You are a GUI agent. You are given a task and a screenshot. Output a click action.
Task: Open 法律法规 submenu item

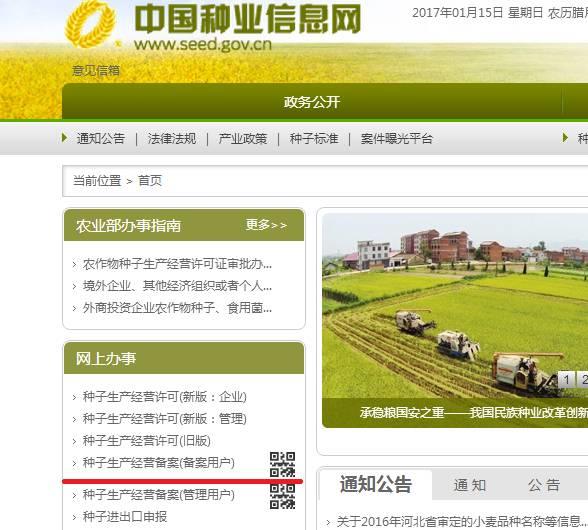pos(172,138)
